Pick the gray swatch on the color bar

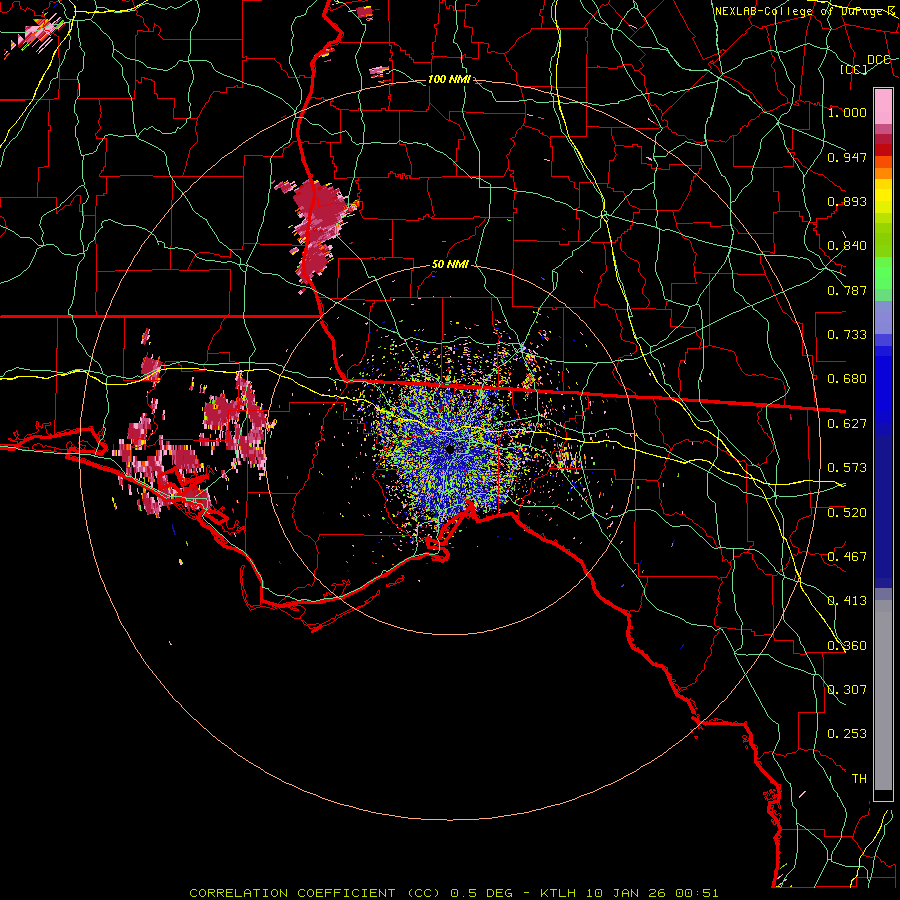coord(883,695)
